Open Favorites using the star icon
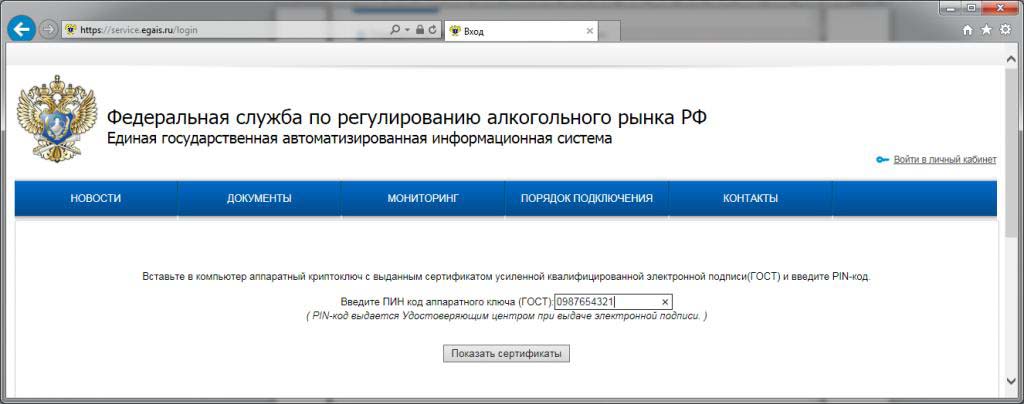The image size is (1024, 404). (x=986, y=30)
